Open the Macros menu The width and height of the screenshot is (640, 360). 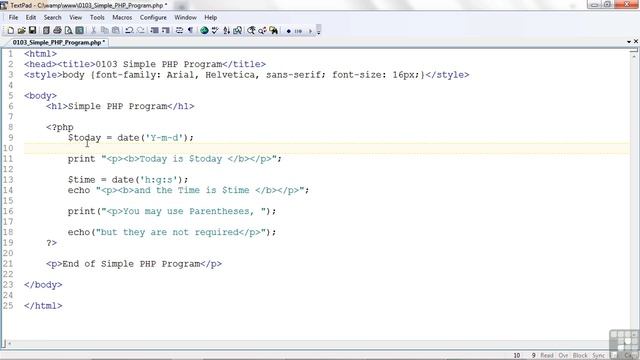click(x=122, y=18)
